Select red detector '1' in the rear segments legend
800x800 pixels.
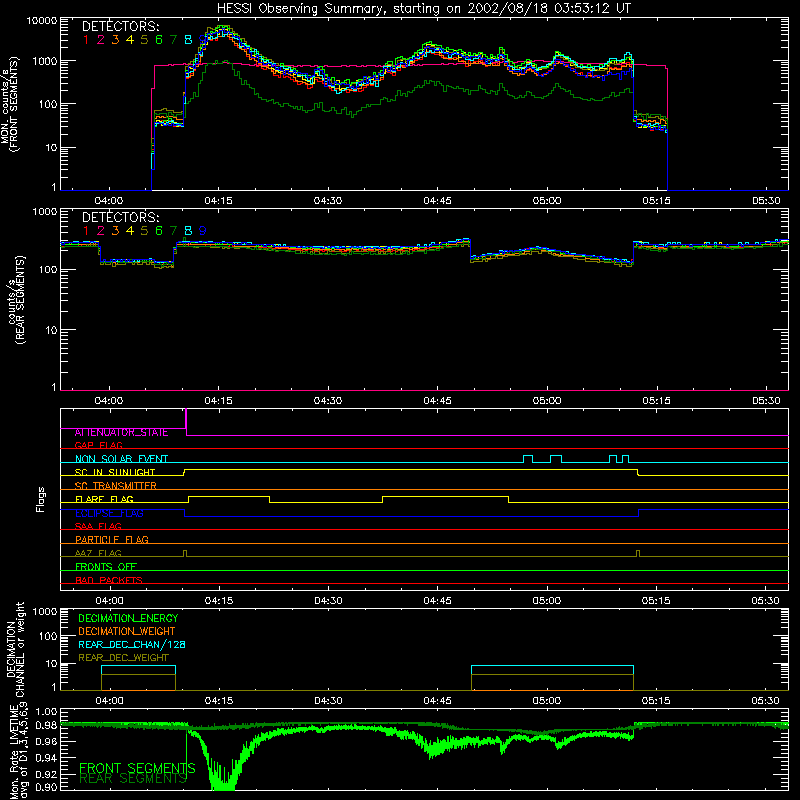pos(86,231)
